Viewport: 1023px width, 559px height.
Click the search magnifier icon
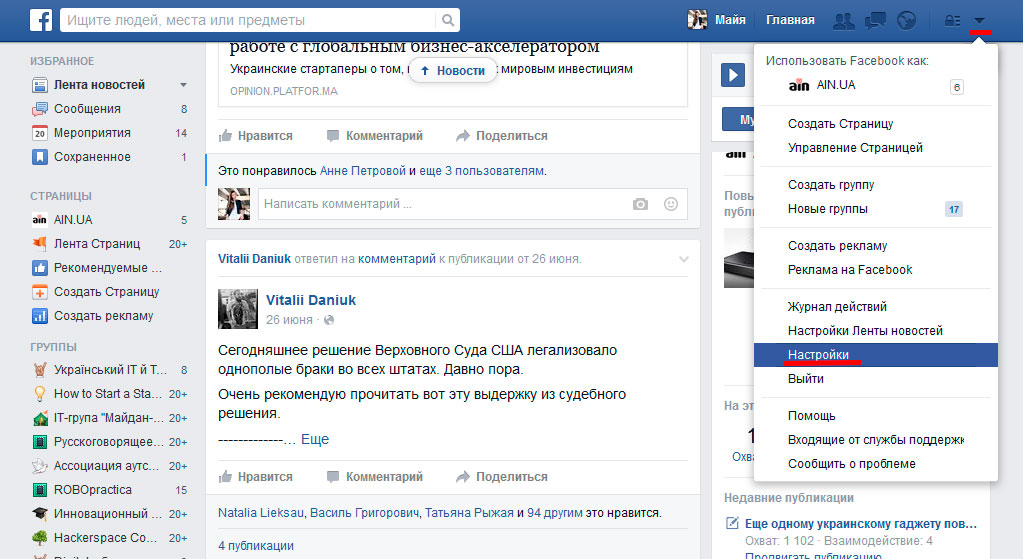pyautogui.click(x=447, y=20)
